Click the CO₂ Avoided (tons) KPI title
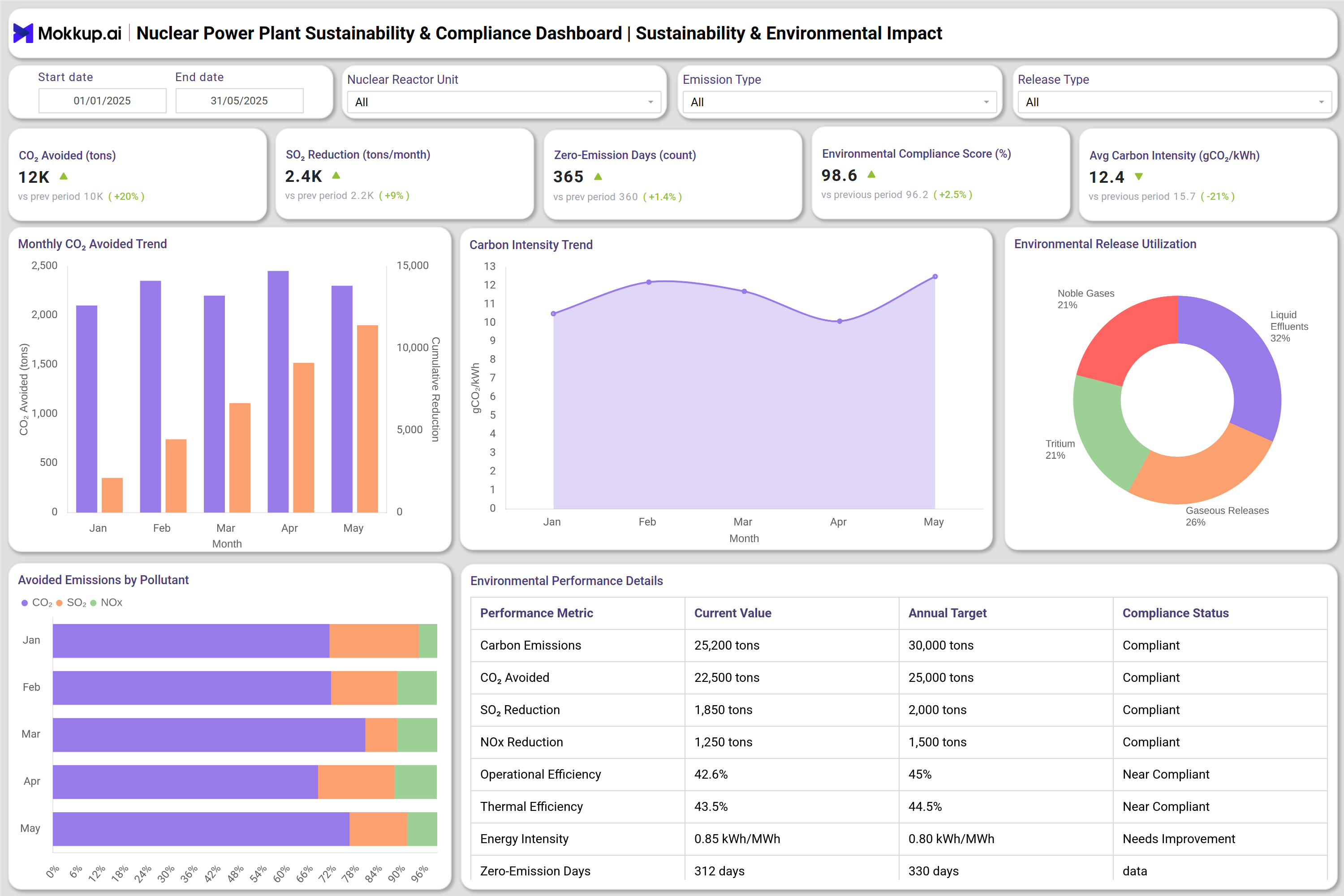The width and height of the screenshot is (1344, 896). click(x=68, y=155)
